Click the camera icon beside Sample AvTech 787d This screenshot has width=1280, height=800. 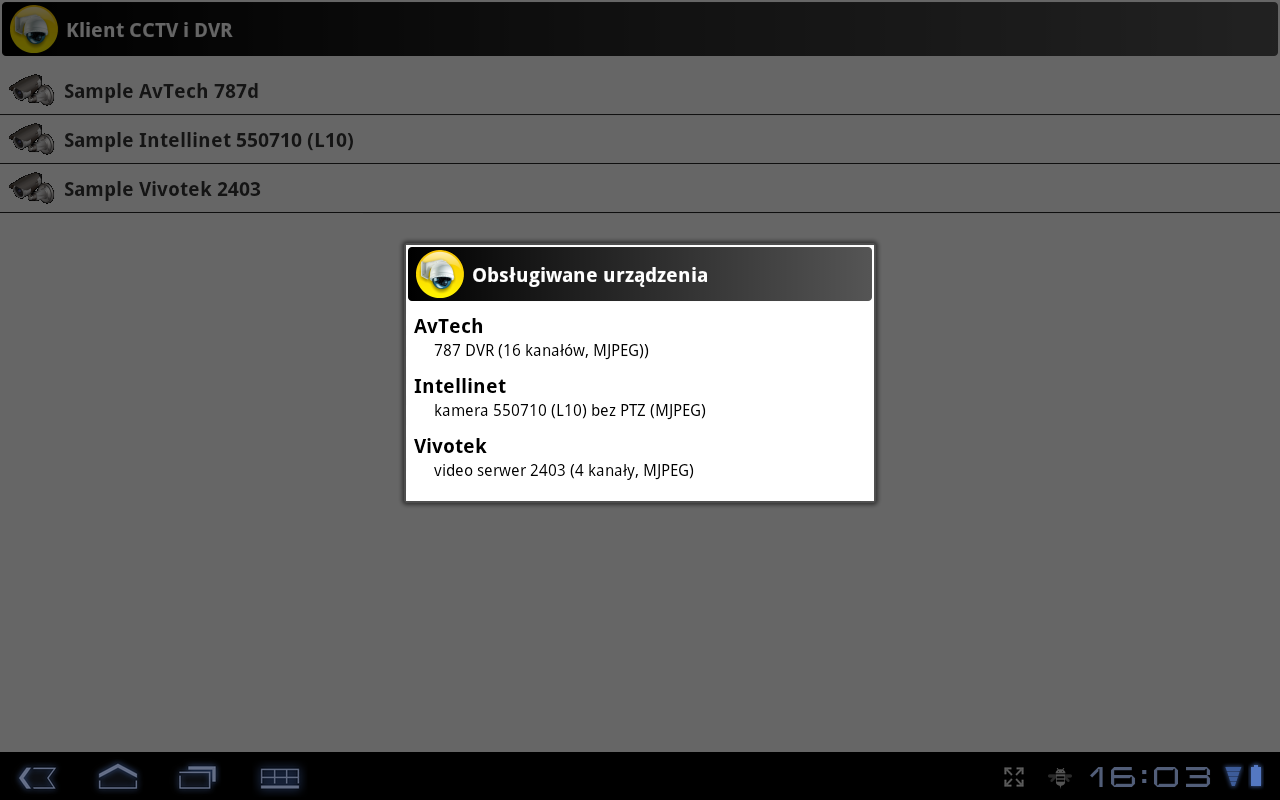[x=32, y=90]
